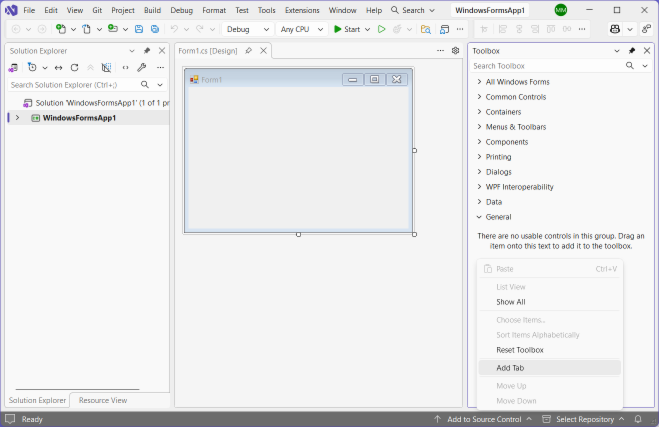Click the View Code icon in Solution Explorer
The image size is (659, 427).
point(125,68)
